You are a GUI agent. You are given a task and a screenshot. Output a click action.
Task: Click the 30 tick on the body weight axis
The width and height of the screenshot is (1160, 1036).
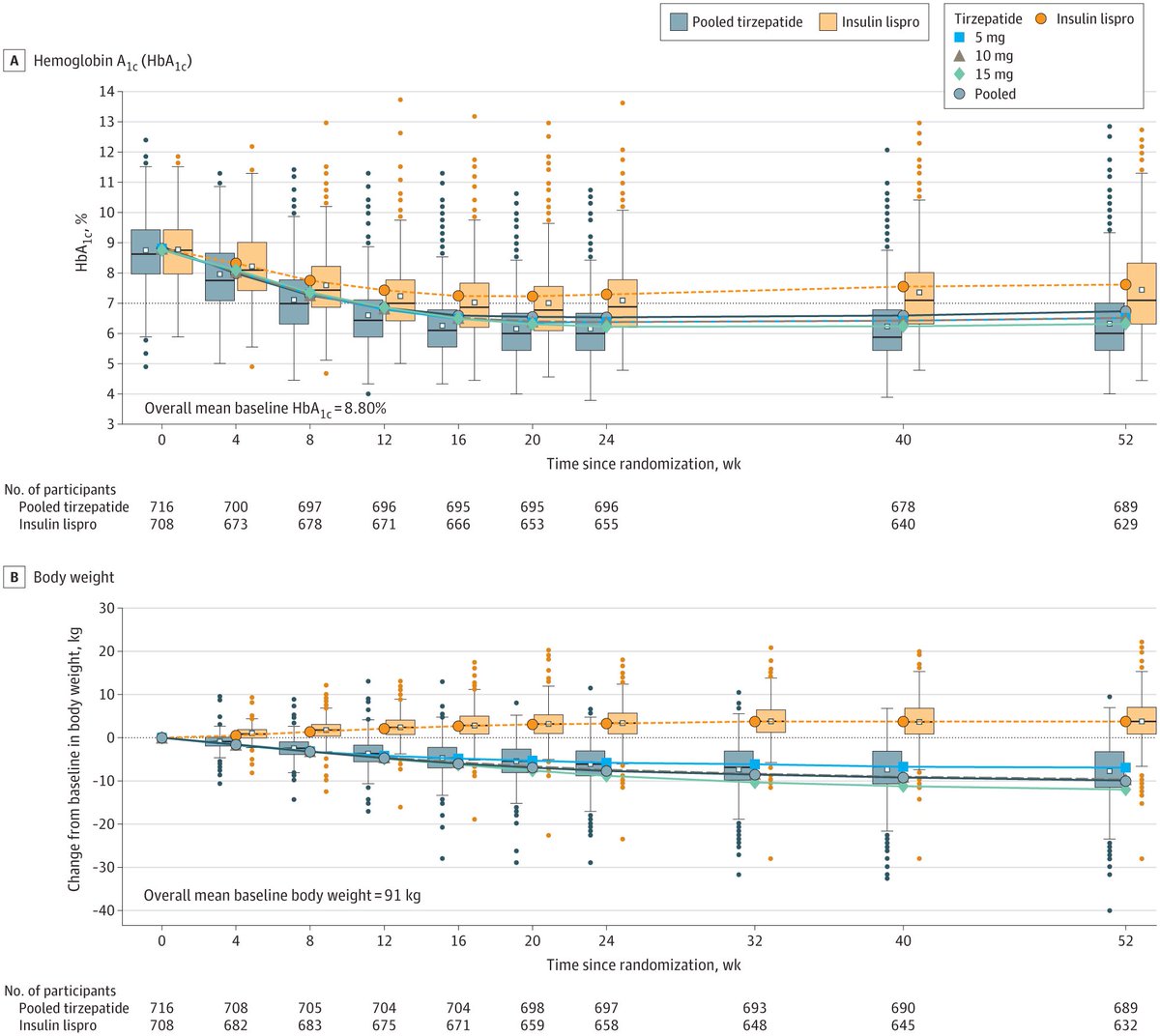pyautogui.click(x=106, y=608)
